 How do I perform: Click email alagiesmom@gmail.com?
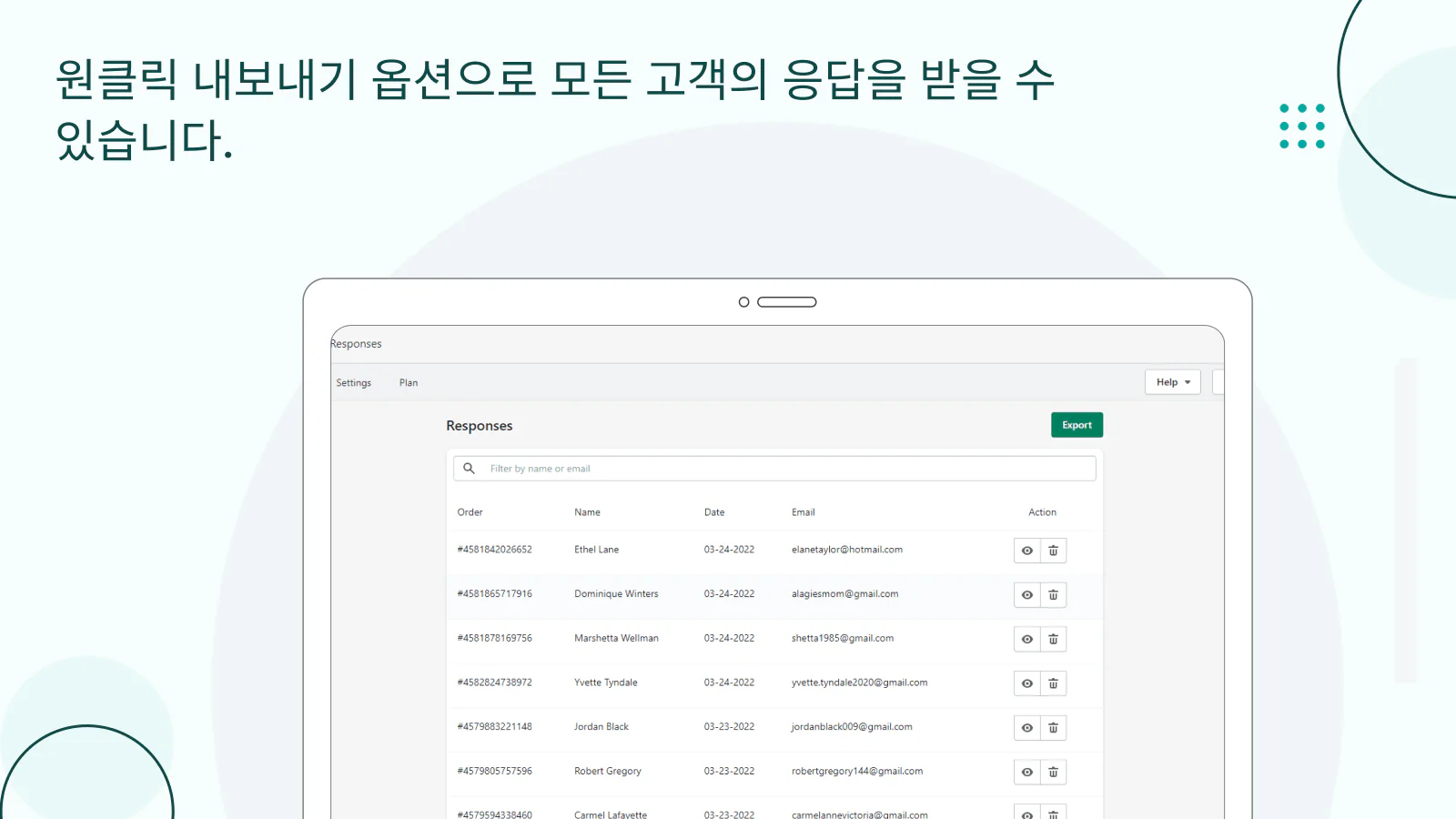[x=844, y=594]
